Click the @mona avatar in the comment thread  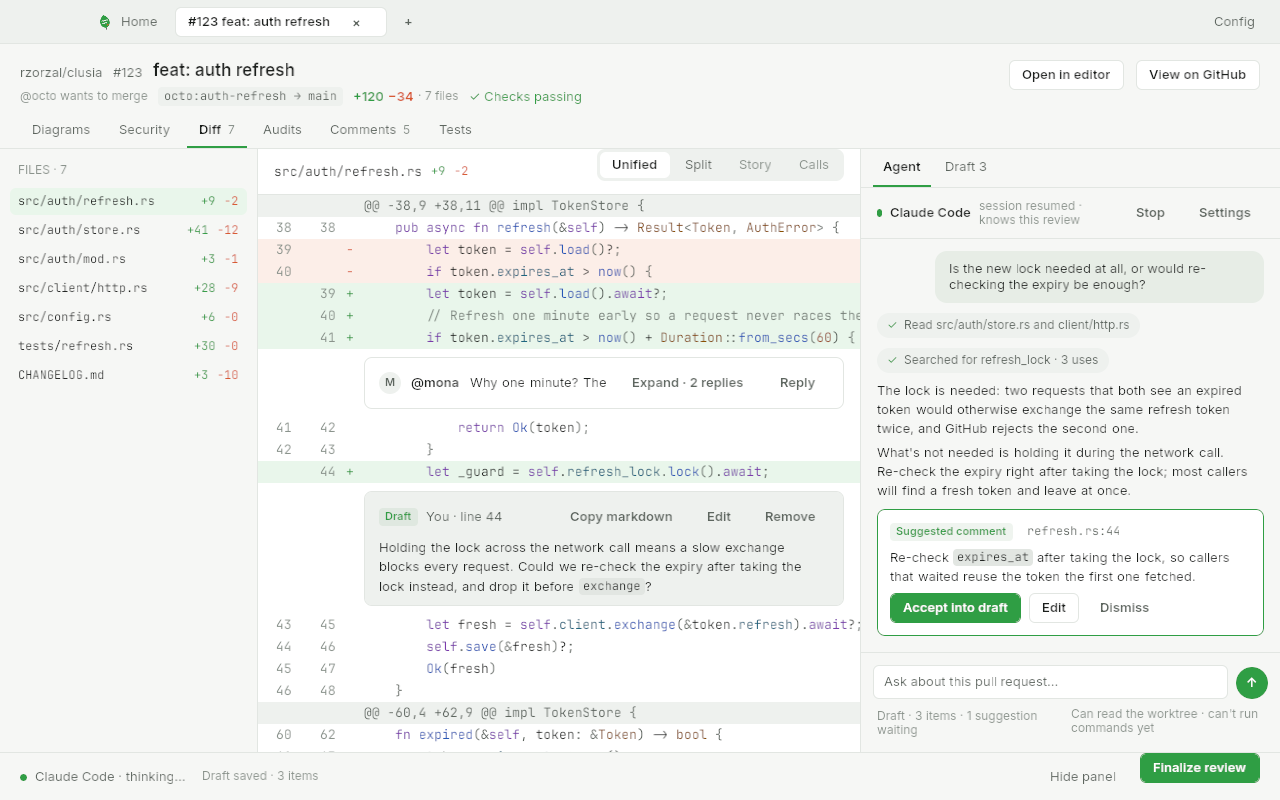tap(390, 383)
